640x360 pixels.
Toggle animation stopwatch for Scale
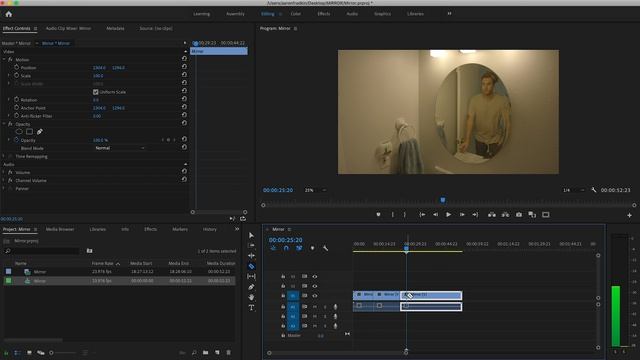[x=17, y=75]
